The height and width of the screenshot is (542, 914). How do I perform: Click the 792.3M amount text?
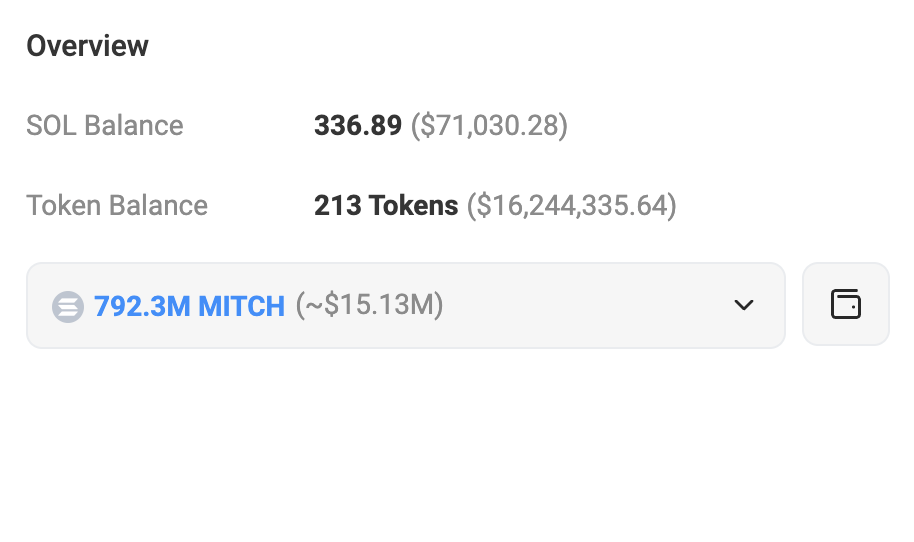tap(142, 306)
